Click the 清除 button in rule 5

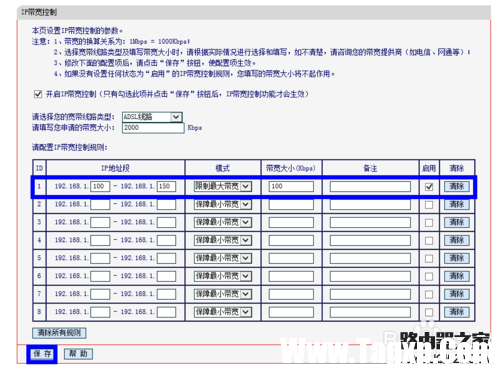point(457,258)
